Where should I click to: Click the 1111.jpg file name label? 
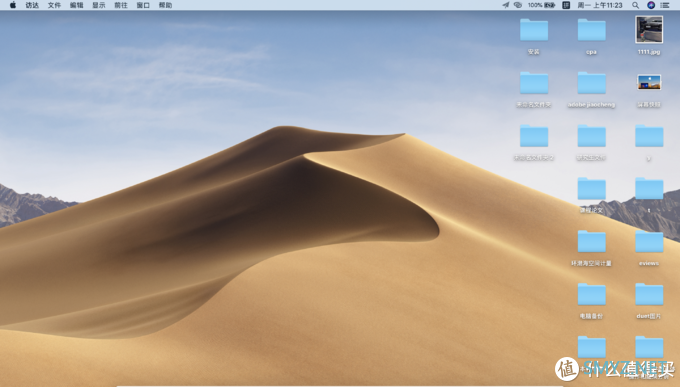(x=649, y=52)
